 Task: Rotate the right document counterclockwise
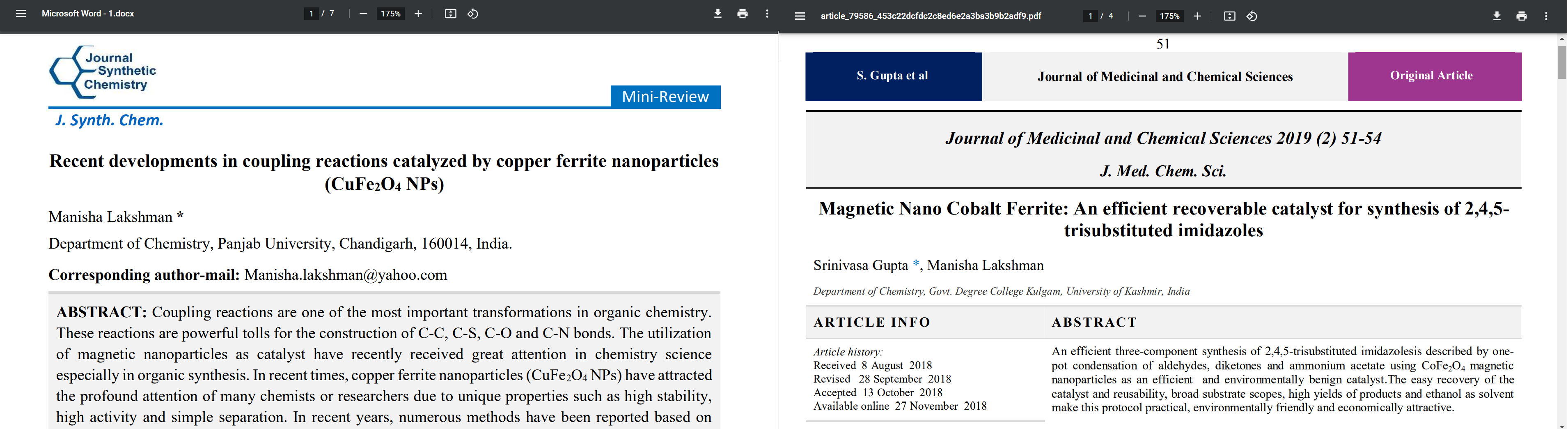tap(1252, 16)
